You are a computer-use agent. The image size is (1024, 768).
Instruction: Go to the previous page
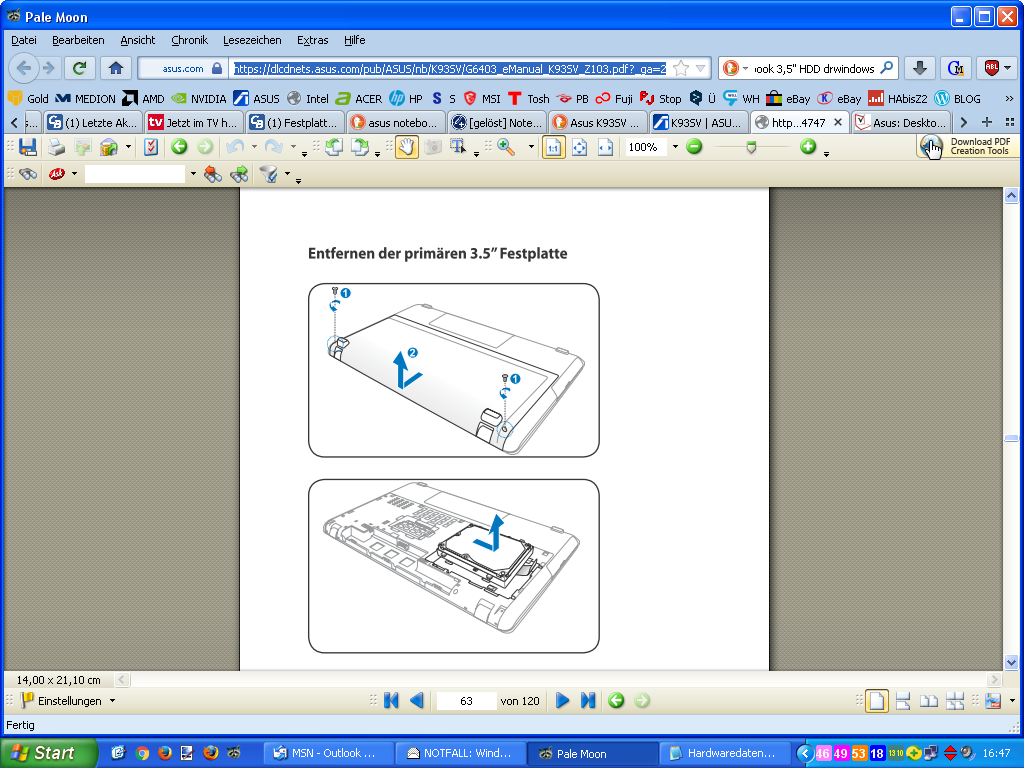point(417,701)
